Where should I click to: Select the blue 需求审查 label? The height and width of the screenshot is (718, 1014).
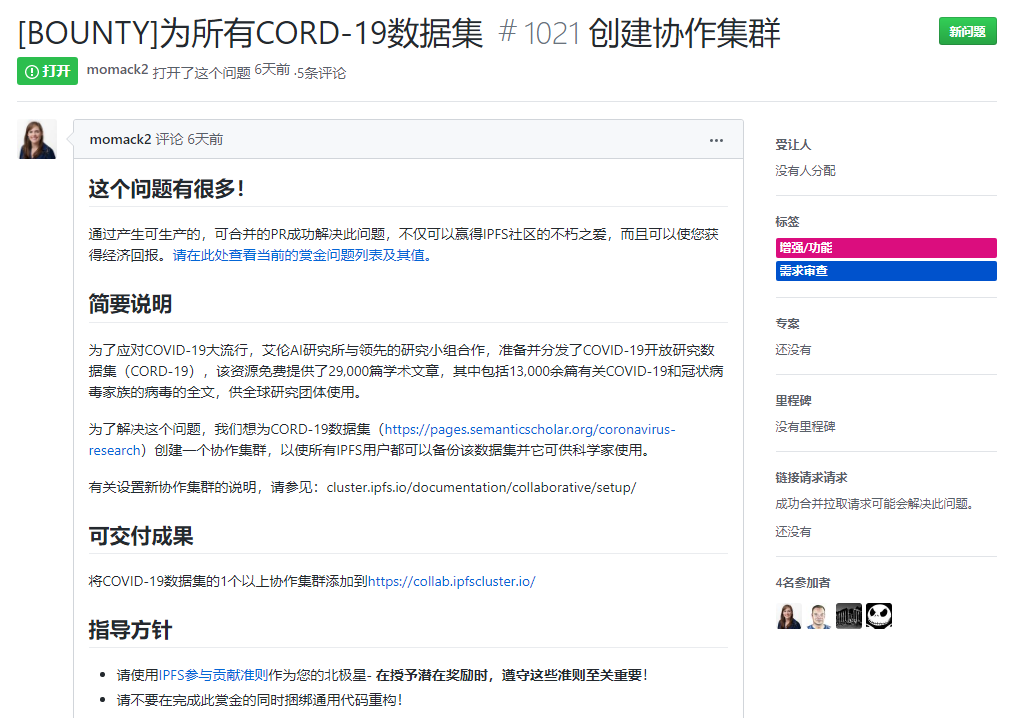886,271
